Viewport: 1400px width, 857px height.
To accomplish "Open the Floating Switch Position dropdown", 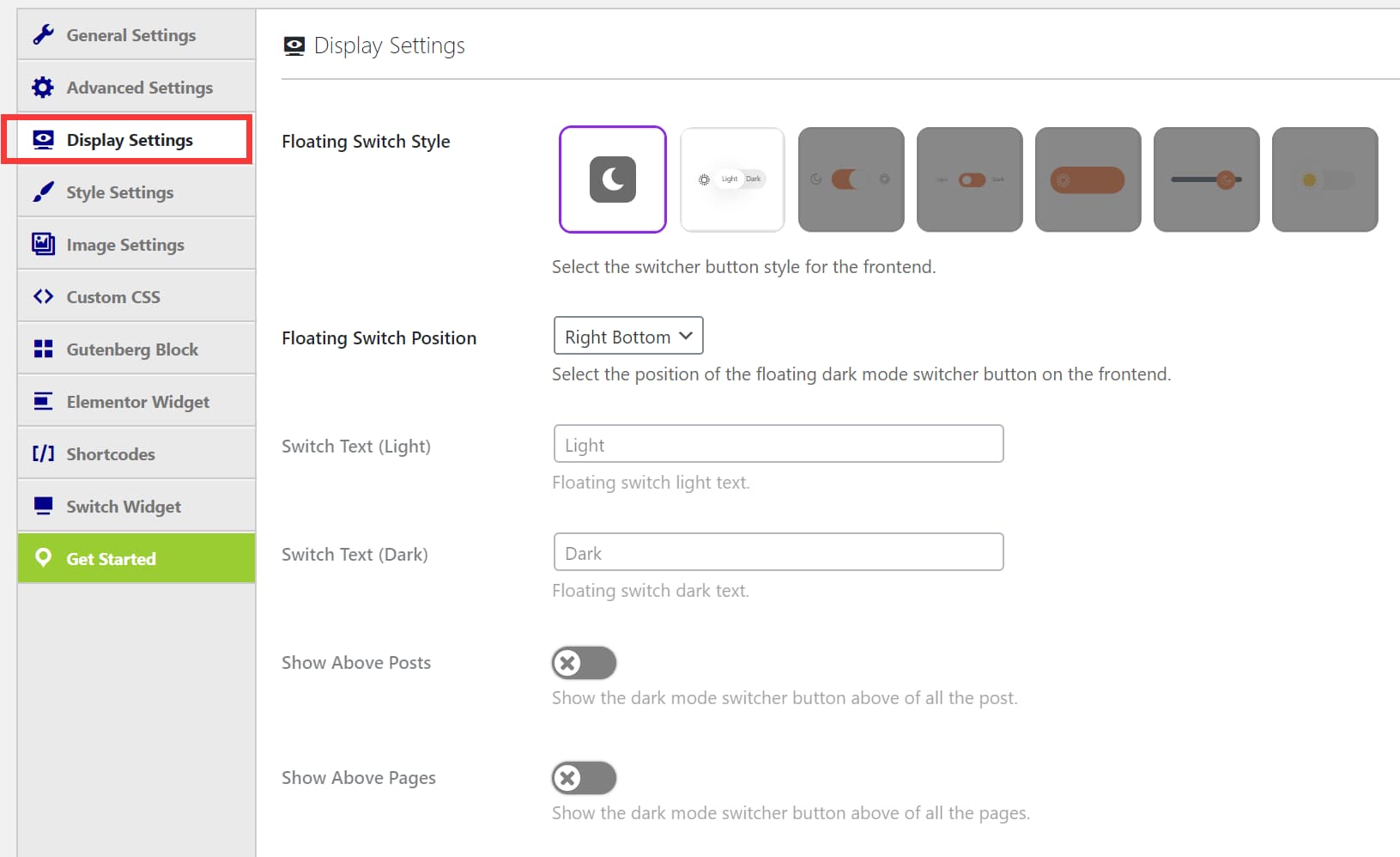I will tap(628, 336).
